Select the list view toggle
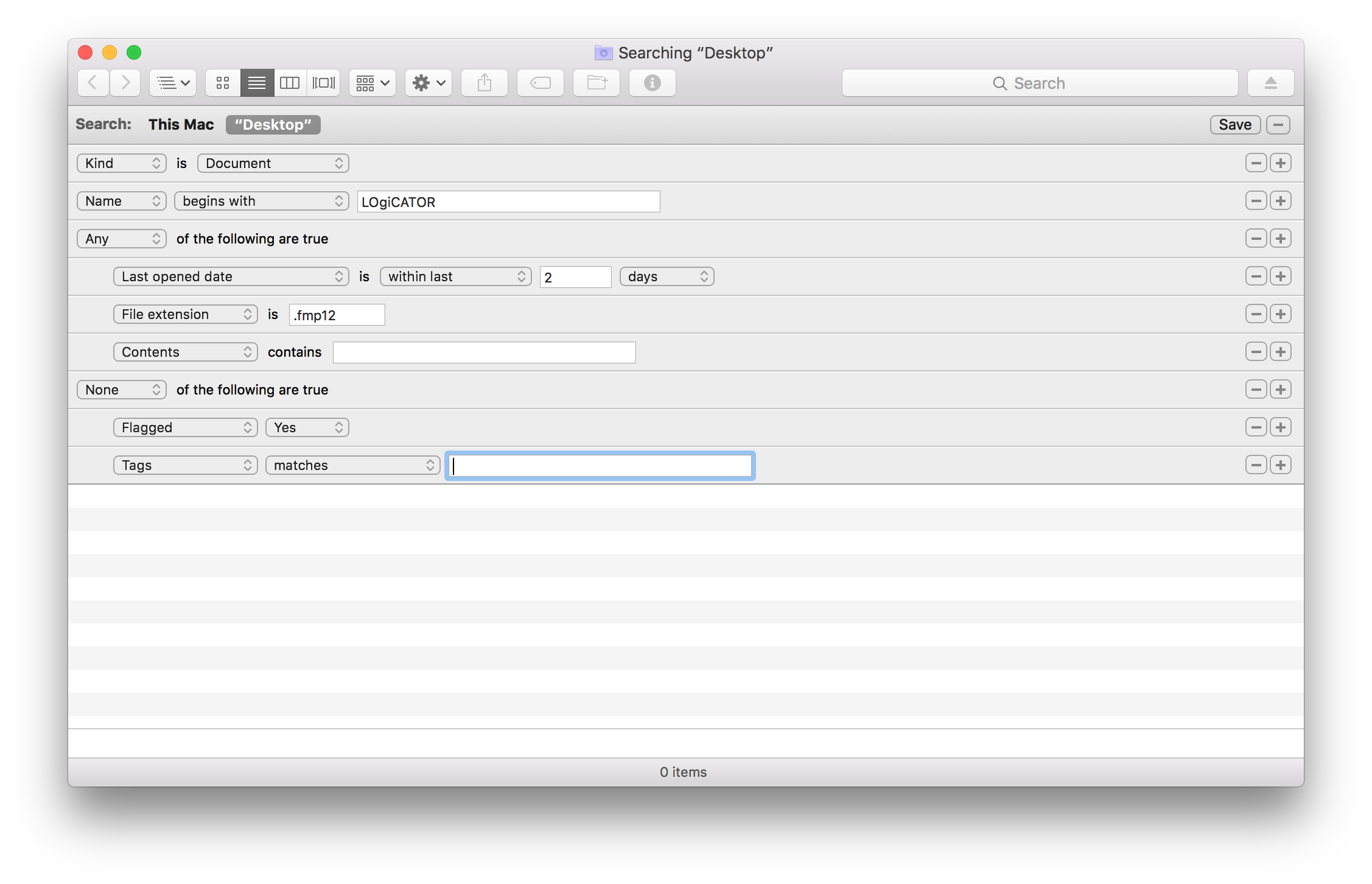 pyautogui.click(x=257, y=83)
